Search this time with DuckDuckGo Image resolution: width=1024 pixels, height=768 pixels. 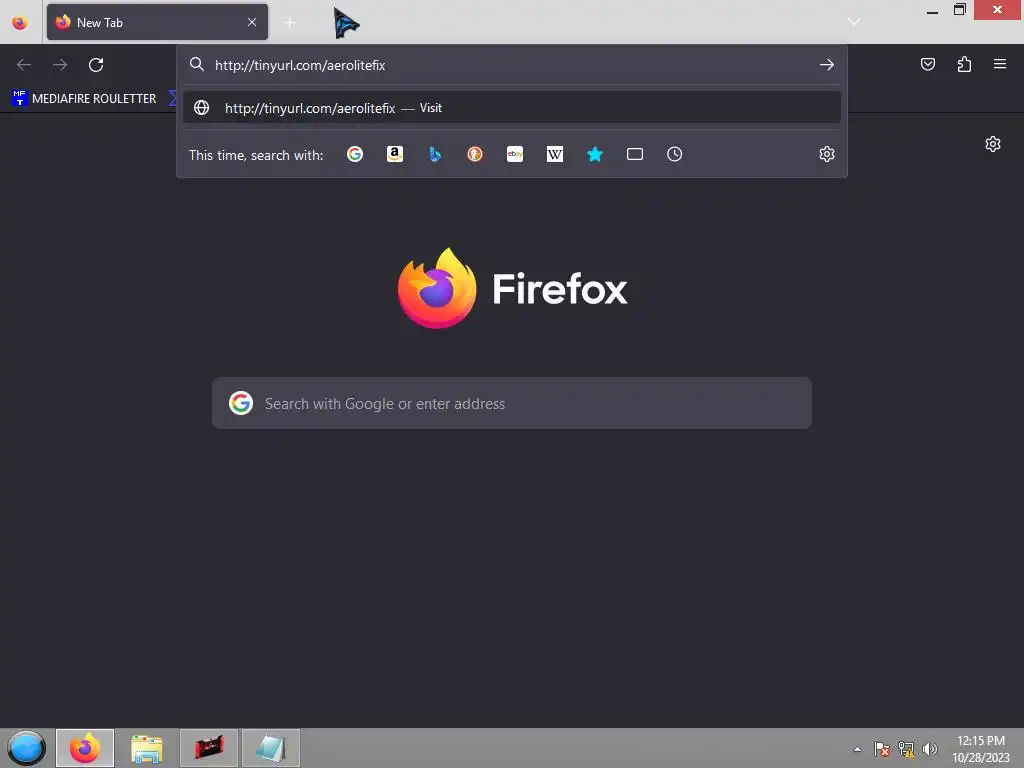[x=475, y=154]
